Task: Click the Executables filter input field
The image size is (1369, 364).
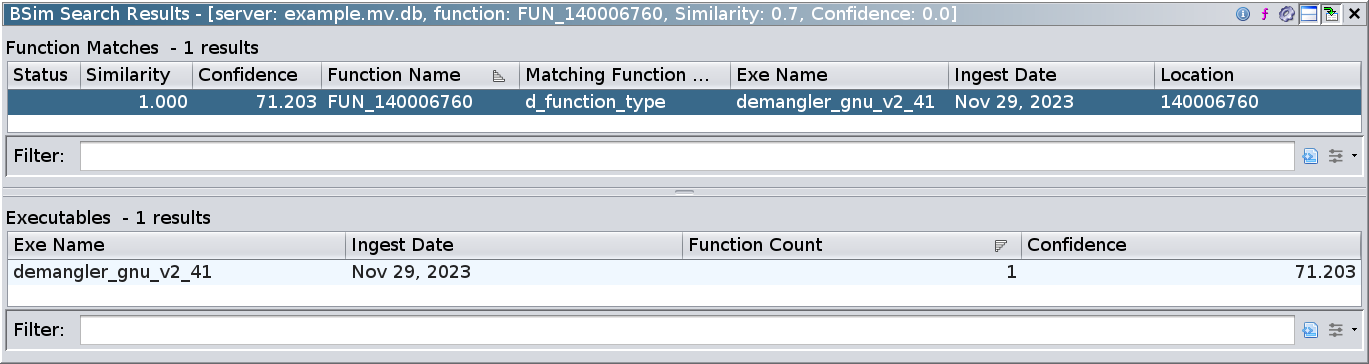Action: (688, 329)
